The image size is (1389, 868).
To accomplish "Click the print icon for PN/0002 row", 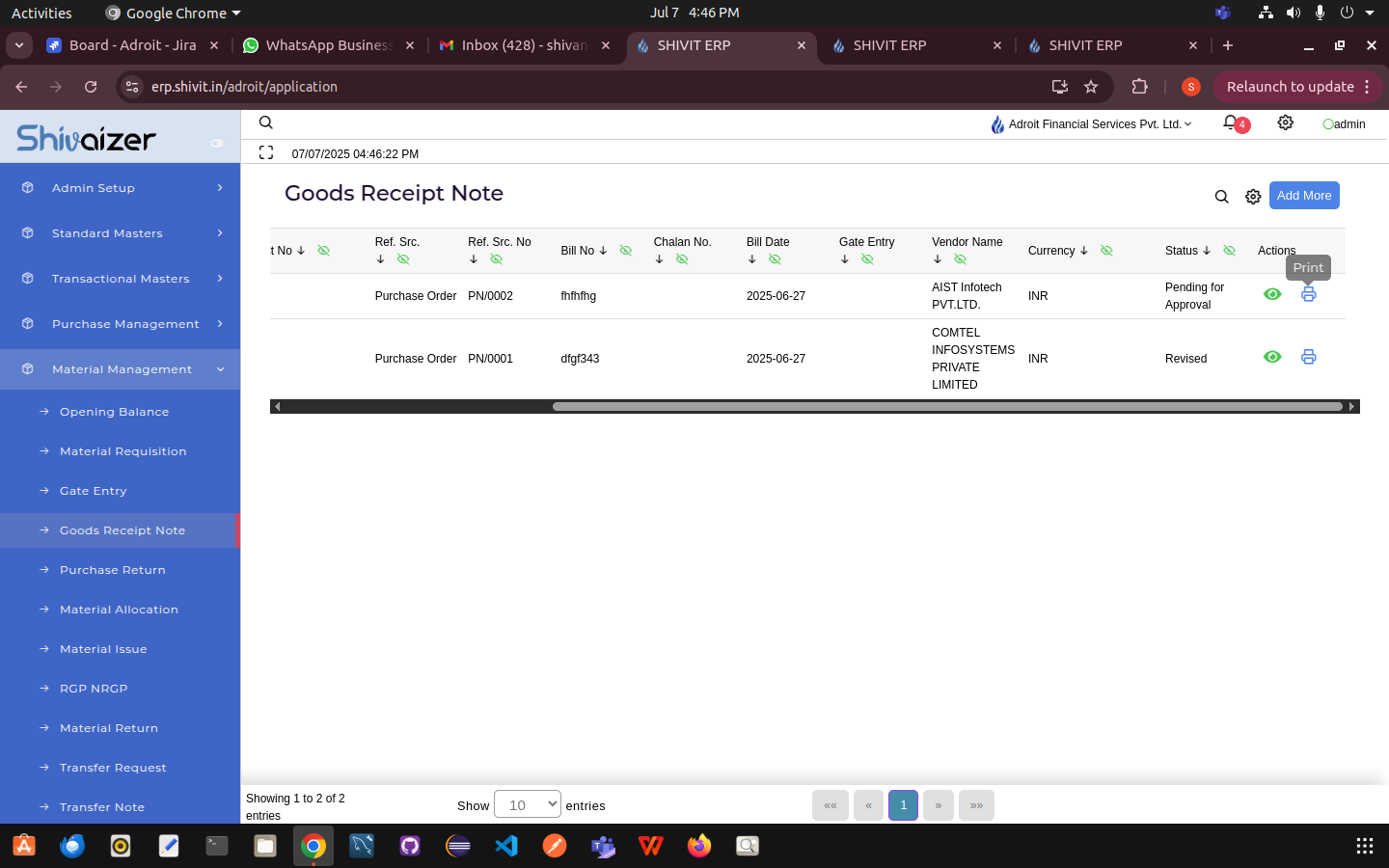I will (x=1308, y=295).
